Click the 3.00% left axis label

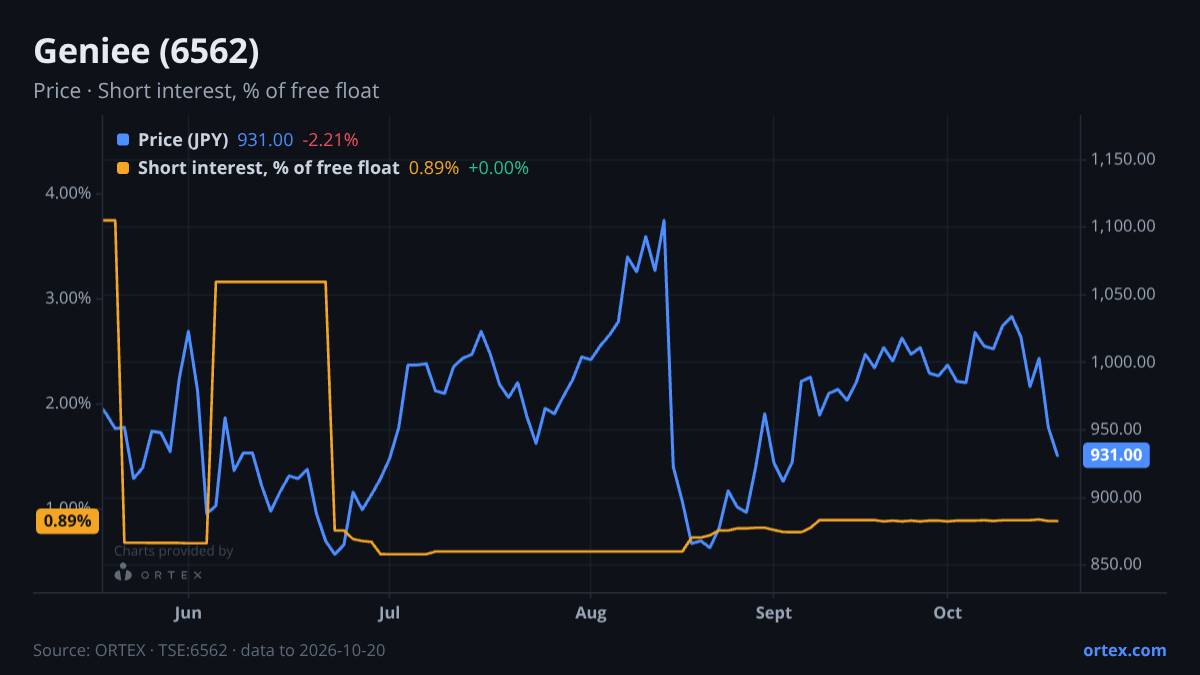click(x=68, y=297)
